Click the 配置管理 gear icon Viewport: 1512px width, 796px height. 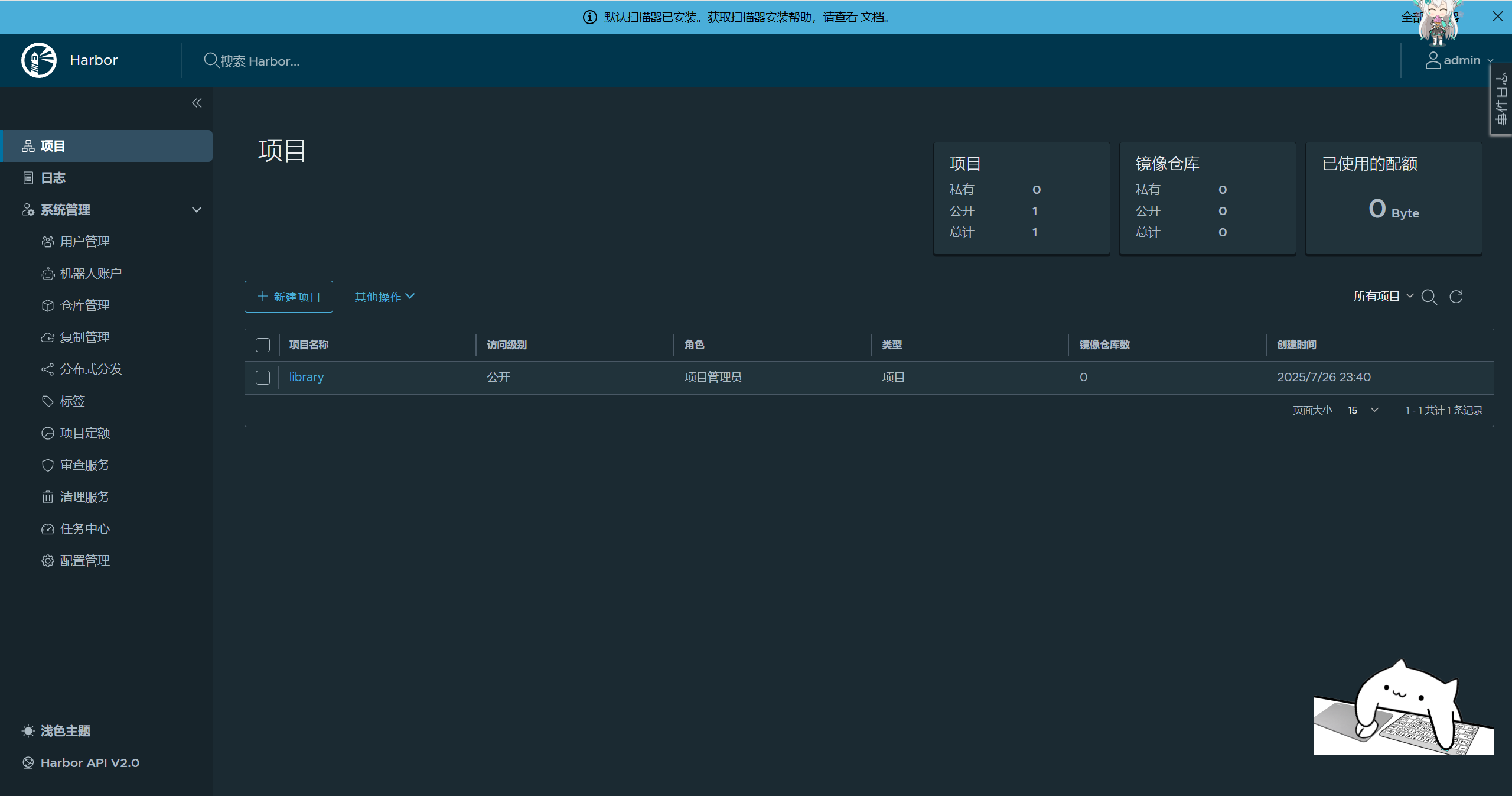coord(48,561)
